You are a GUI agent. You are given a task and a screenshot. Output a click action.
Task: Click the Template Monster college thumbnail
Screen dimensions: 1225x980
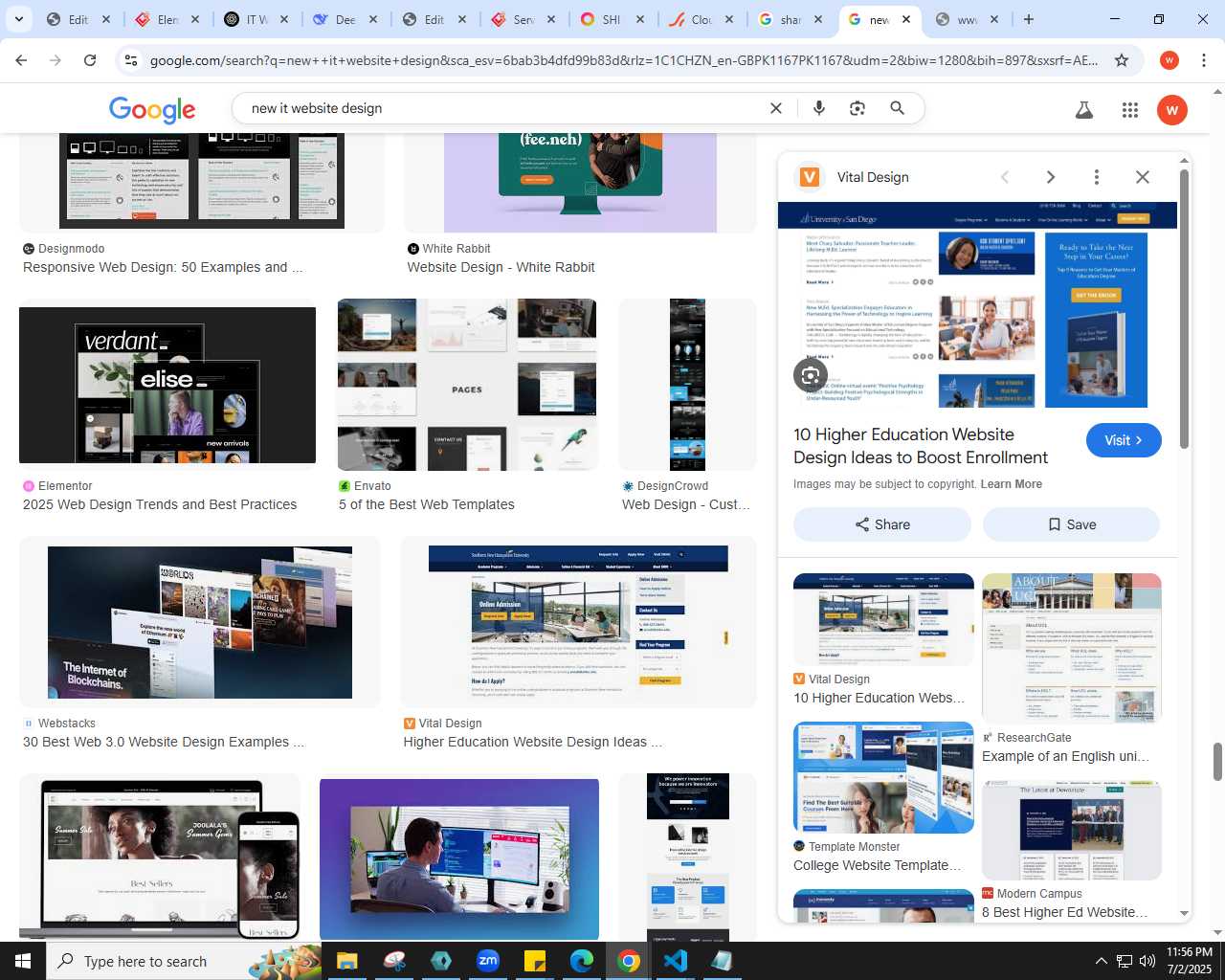tap(883, 777)
